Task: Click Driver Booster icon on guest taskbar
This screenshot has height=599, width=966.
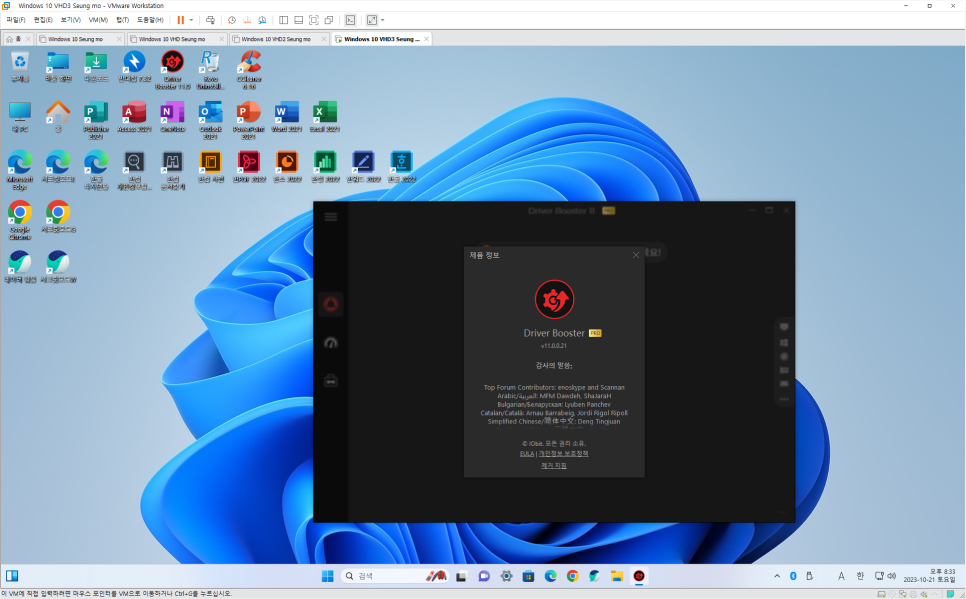Action: pos(639,576)
